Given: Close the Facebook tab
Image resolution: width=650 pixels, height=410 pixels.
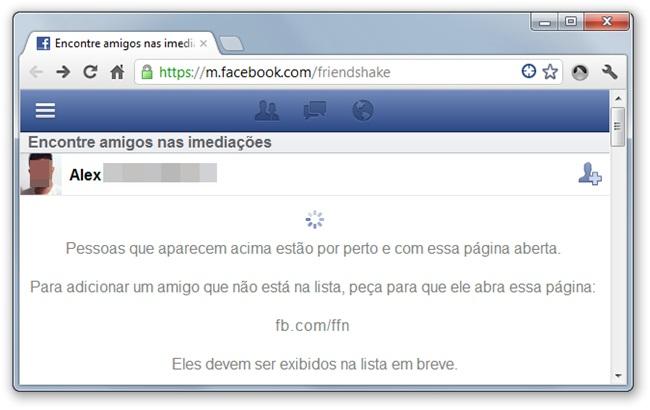Looking at the screenshot, I should (203, 43).
